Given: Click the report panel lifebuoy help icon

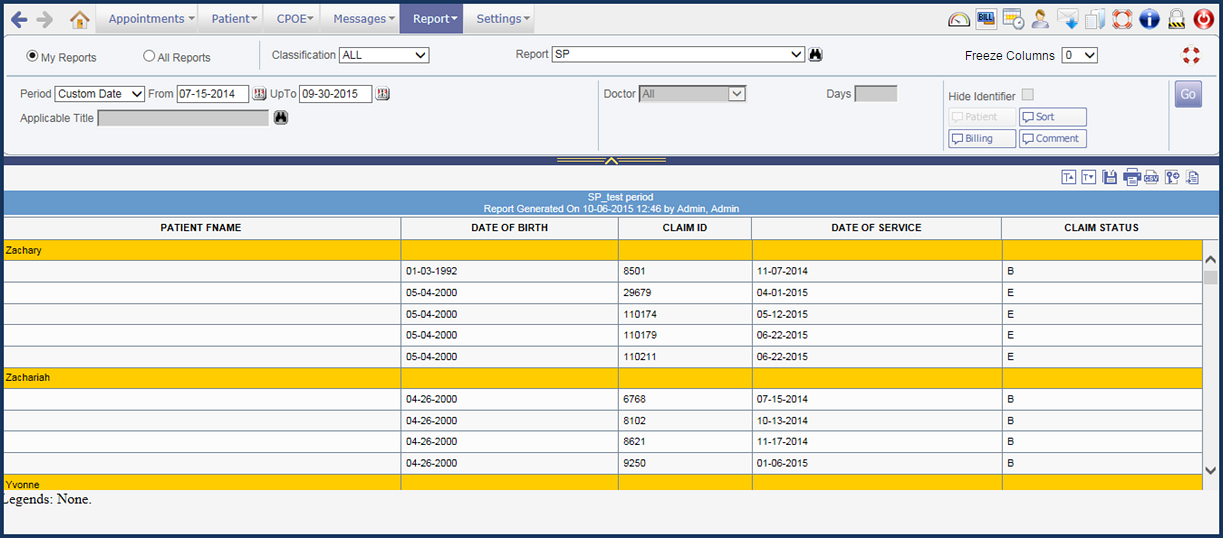Looking at the screenshot, I should pos(1191,55).
